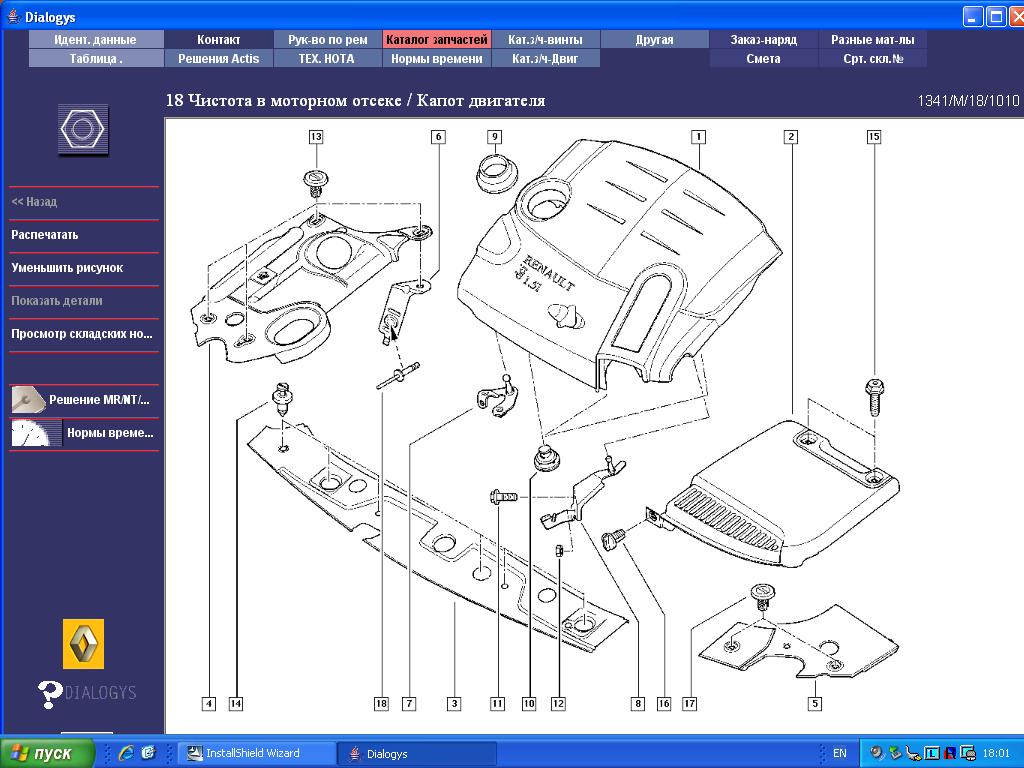Select part callout number 6 box
Image resolution: width=1024 pixels, height=768 pixels.
coord(438,136)
